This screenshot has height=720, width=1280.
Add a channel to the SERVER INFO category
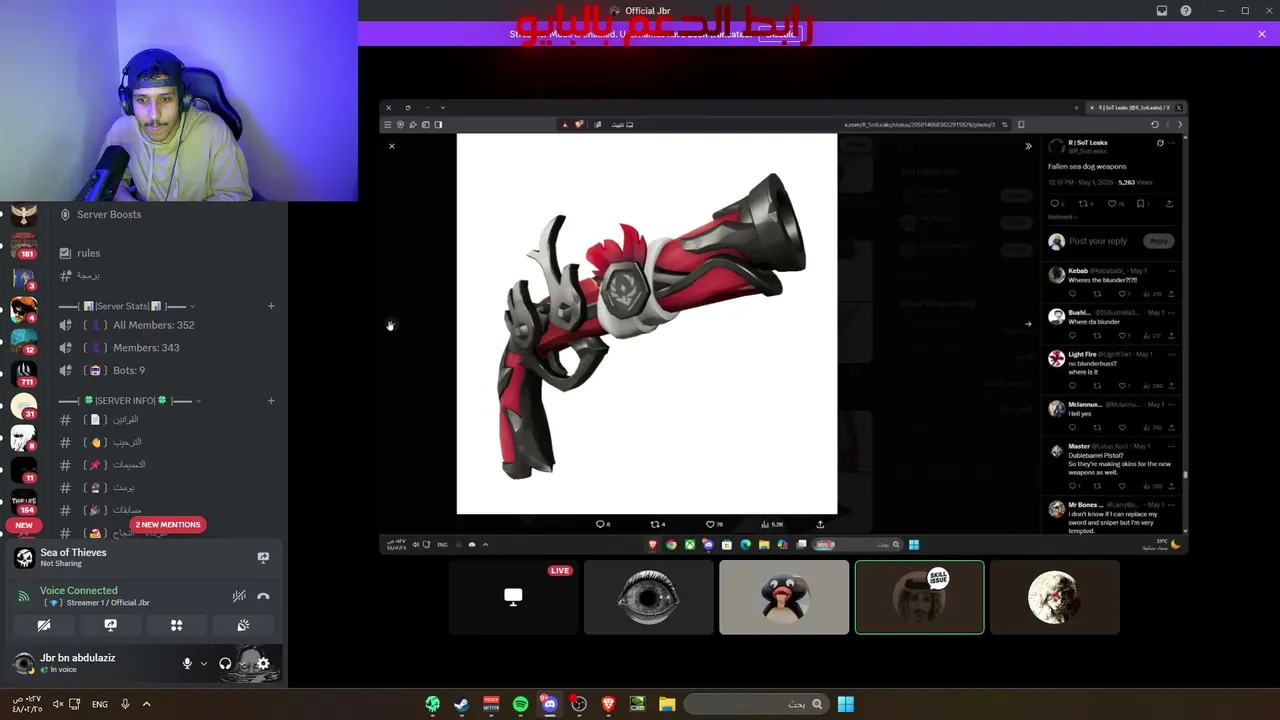click(271, 401)
